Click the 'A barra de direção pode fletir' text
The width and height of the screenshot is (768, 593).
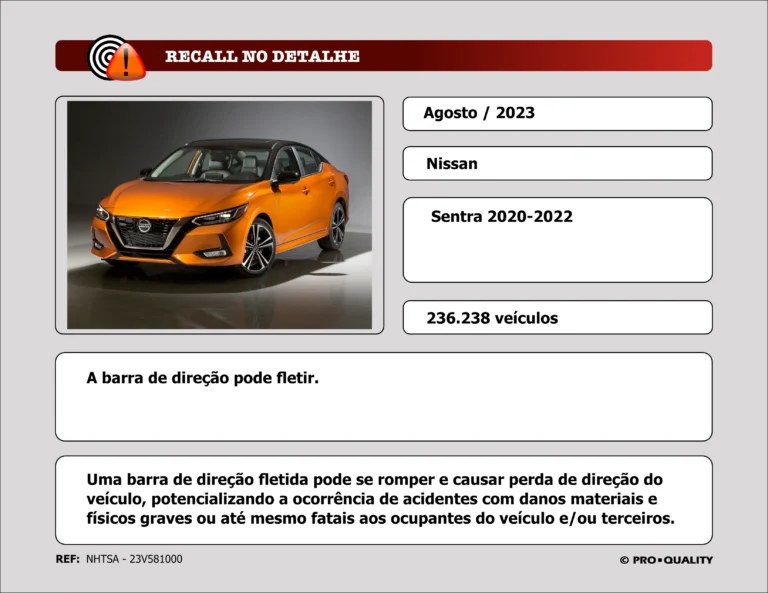point(203,379)
